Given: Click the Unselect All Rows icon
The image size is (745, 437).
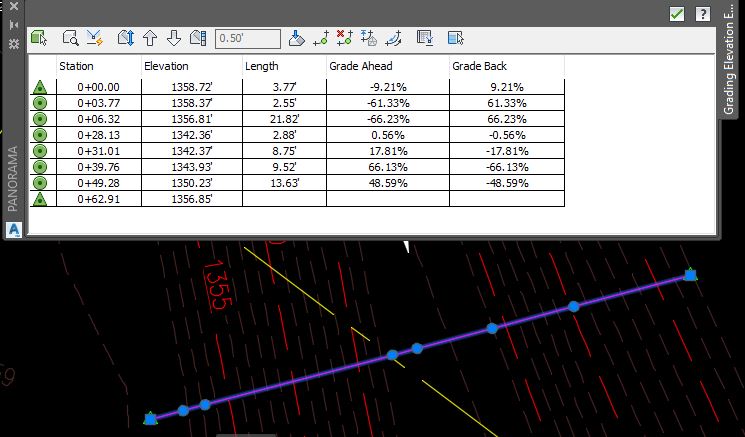Looking at the screenshot, I should pyautogui.click(x=456, y=38).
